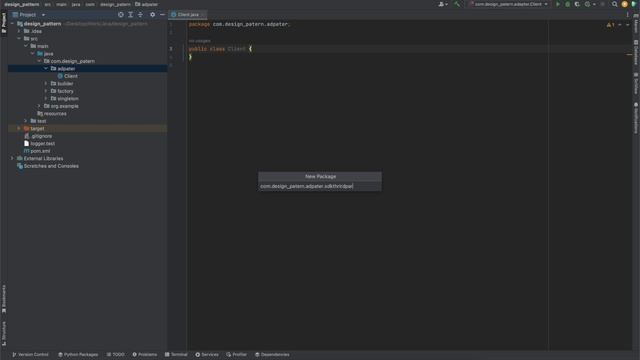
Task: Expand the target folder
Action: [x=19, y=128]
